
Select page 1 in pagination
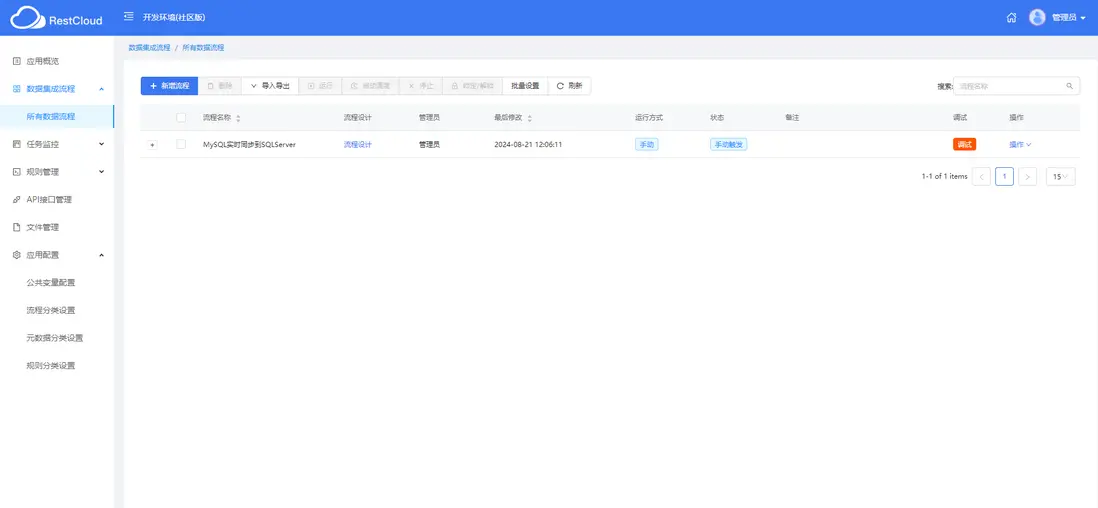pyautogui.click(x=1004, y=177)
